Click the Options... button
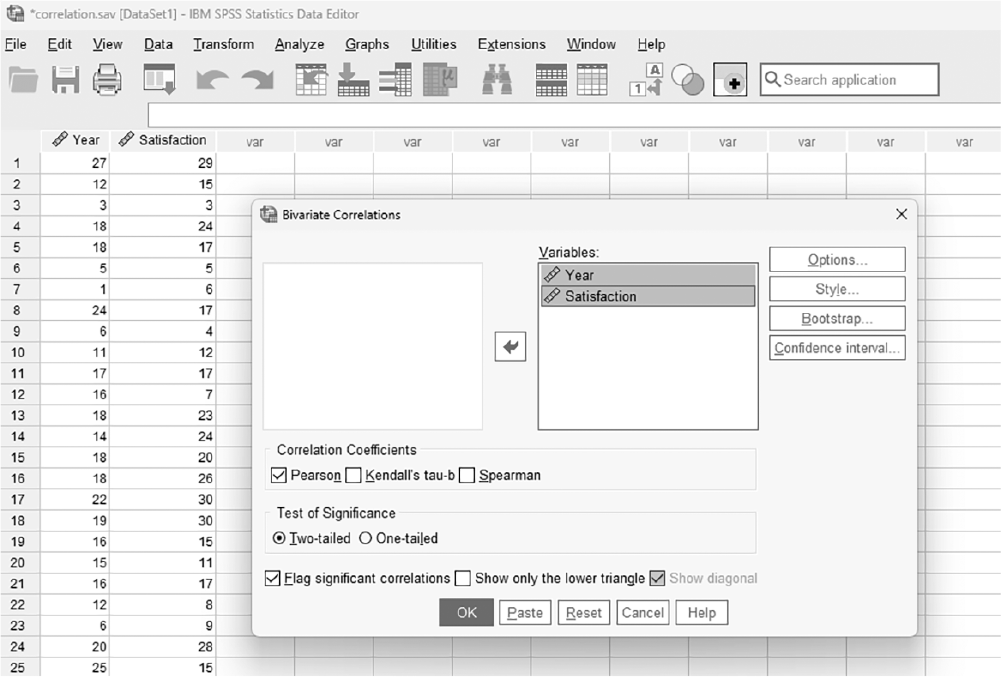 pyautogui.click(x=837, y=260)
